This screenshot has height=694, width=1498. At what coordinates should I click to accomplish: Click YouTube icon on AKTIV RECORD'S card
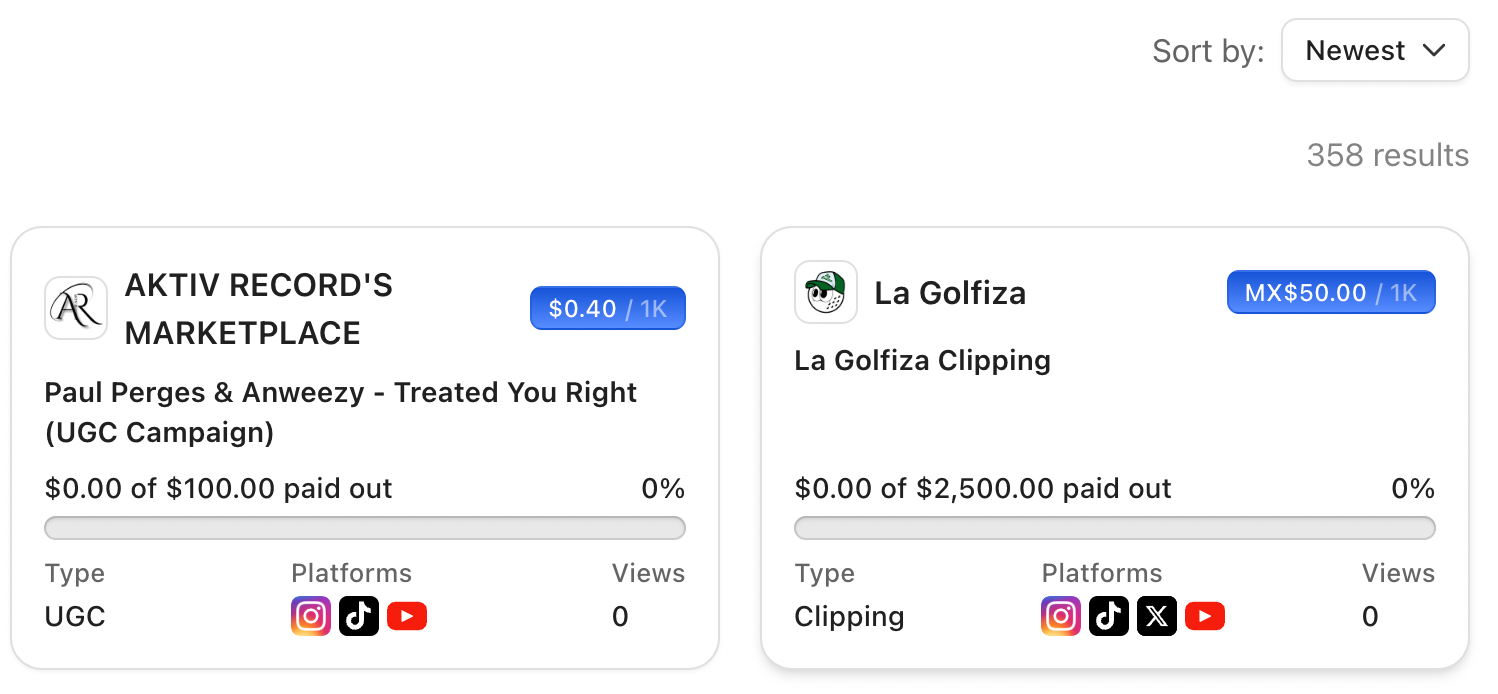pos(407,616)
